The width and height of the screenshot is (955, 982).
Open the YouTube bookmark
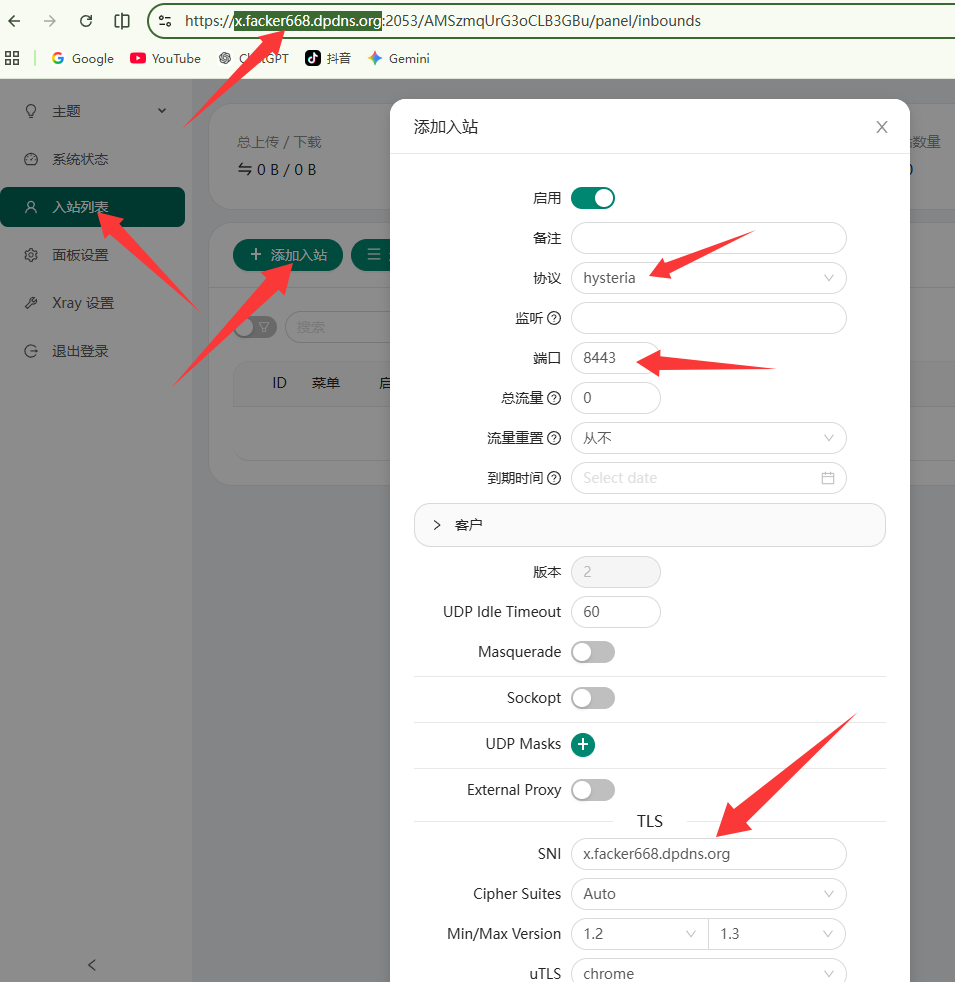165,58
